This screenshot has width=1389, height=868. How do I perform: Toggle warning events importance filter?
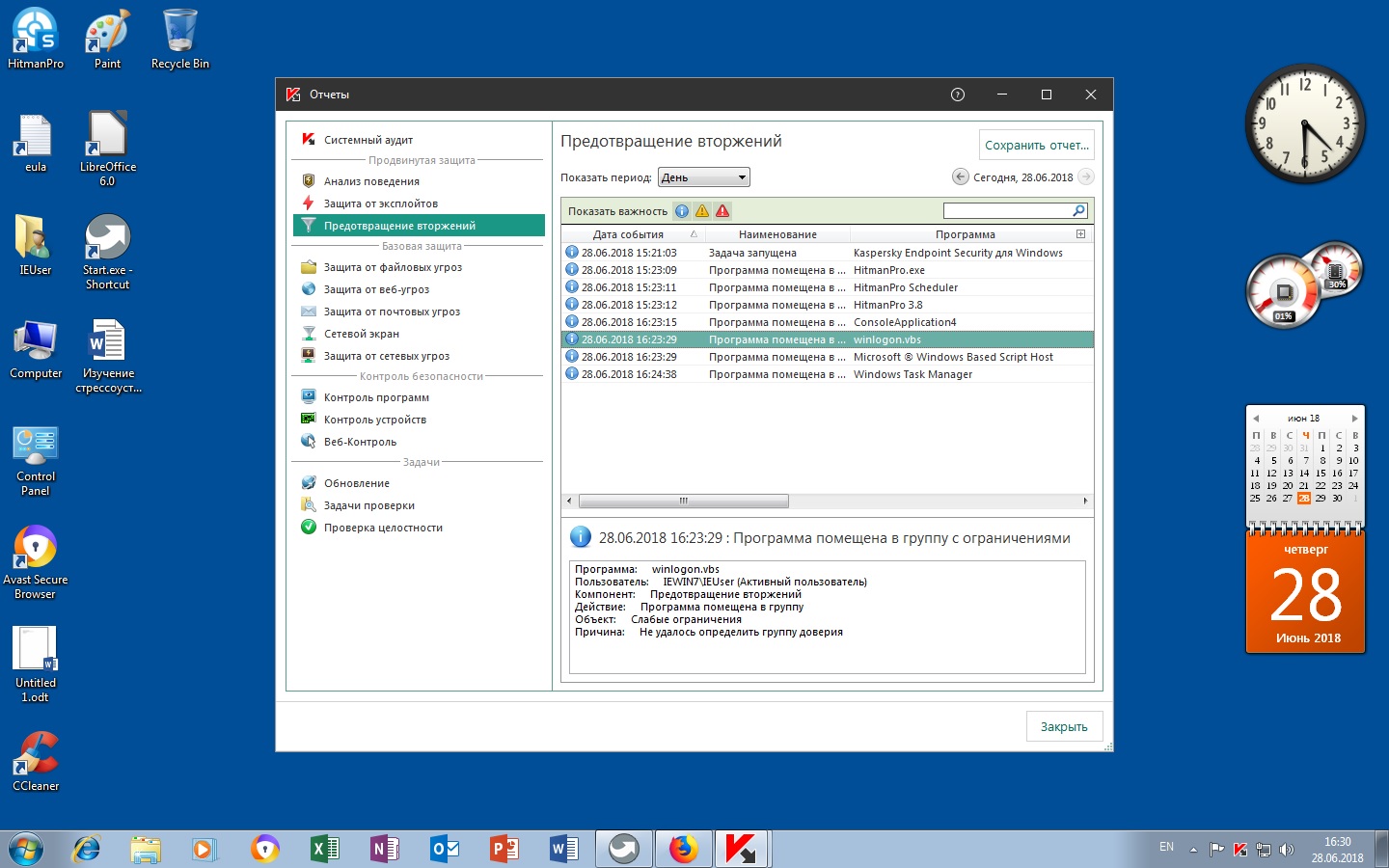[702, 211]
